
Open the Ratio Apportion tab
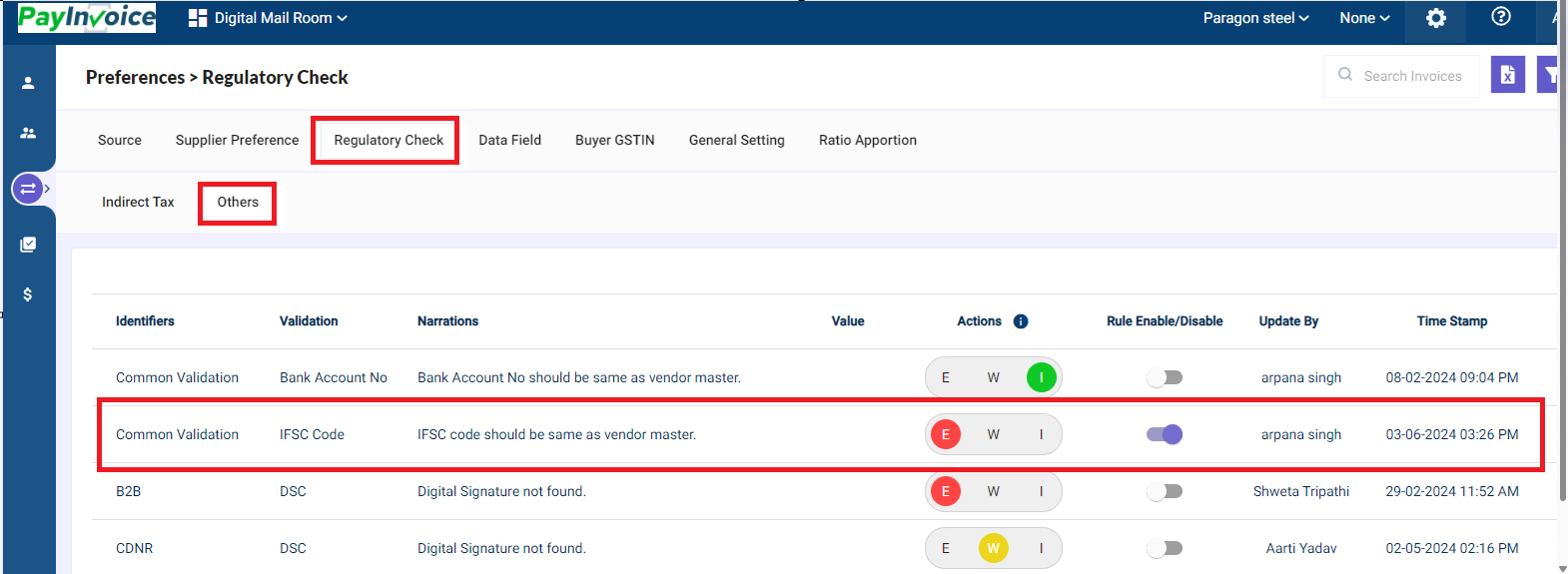pyautogui.click(x=868, y=140)
